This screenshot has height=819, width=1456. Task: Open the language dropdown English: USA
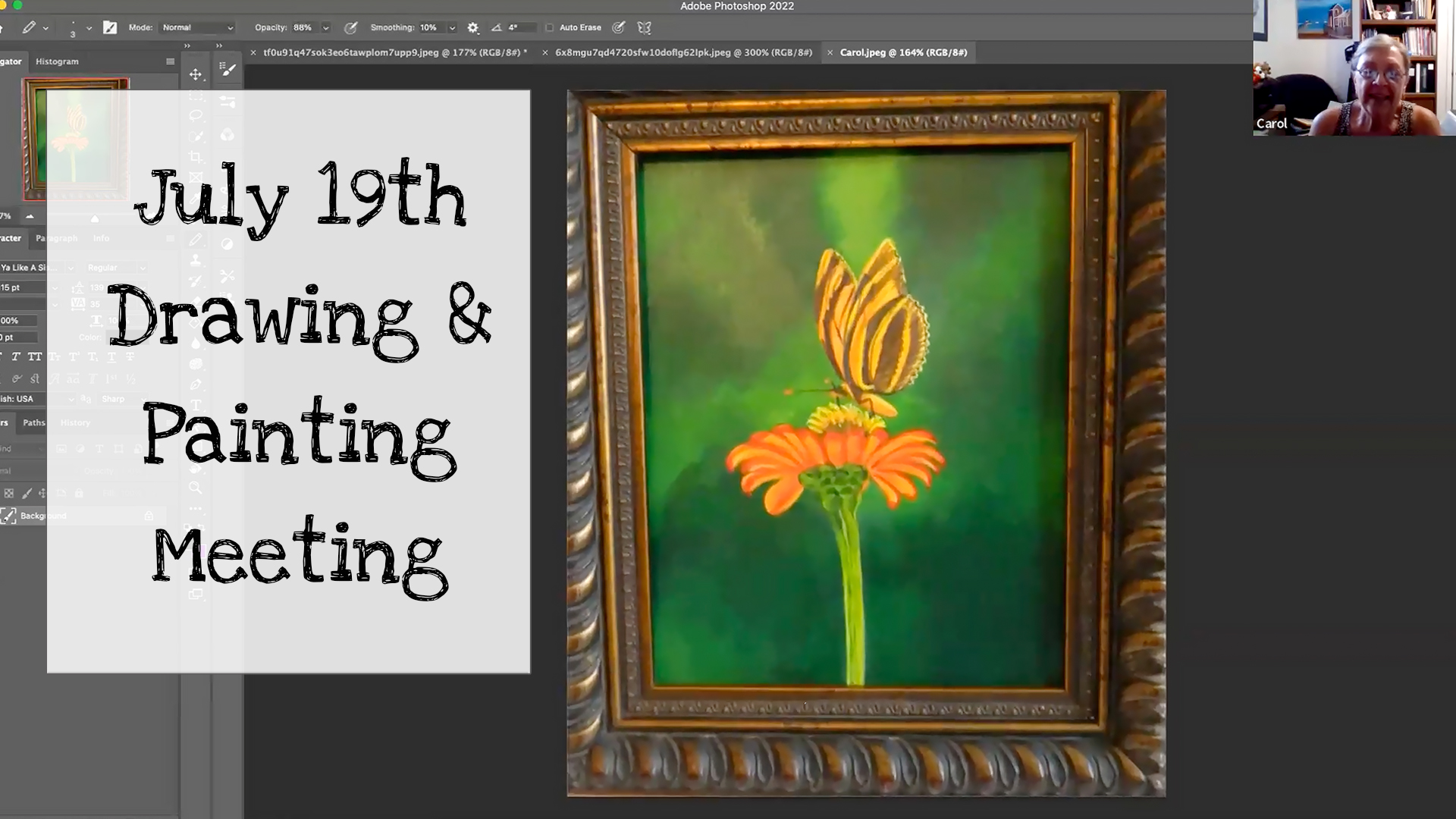tap(37, 399)
